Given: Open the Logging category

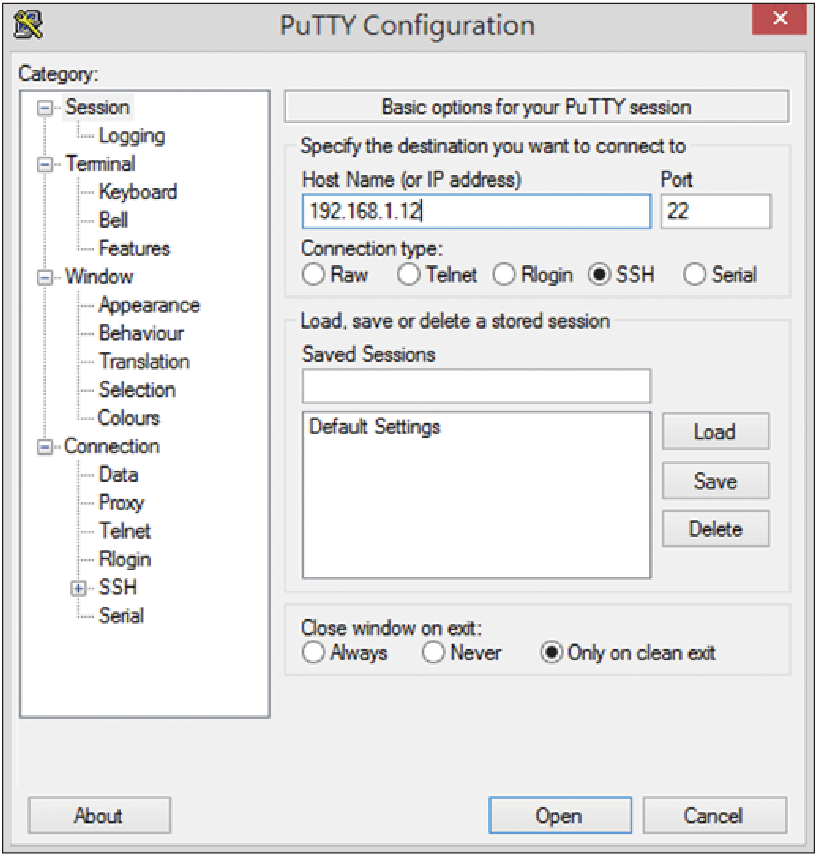Looking at the screenshot, I should [x=132, y=136].
